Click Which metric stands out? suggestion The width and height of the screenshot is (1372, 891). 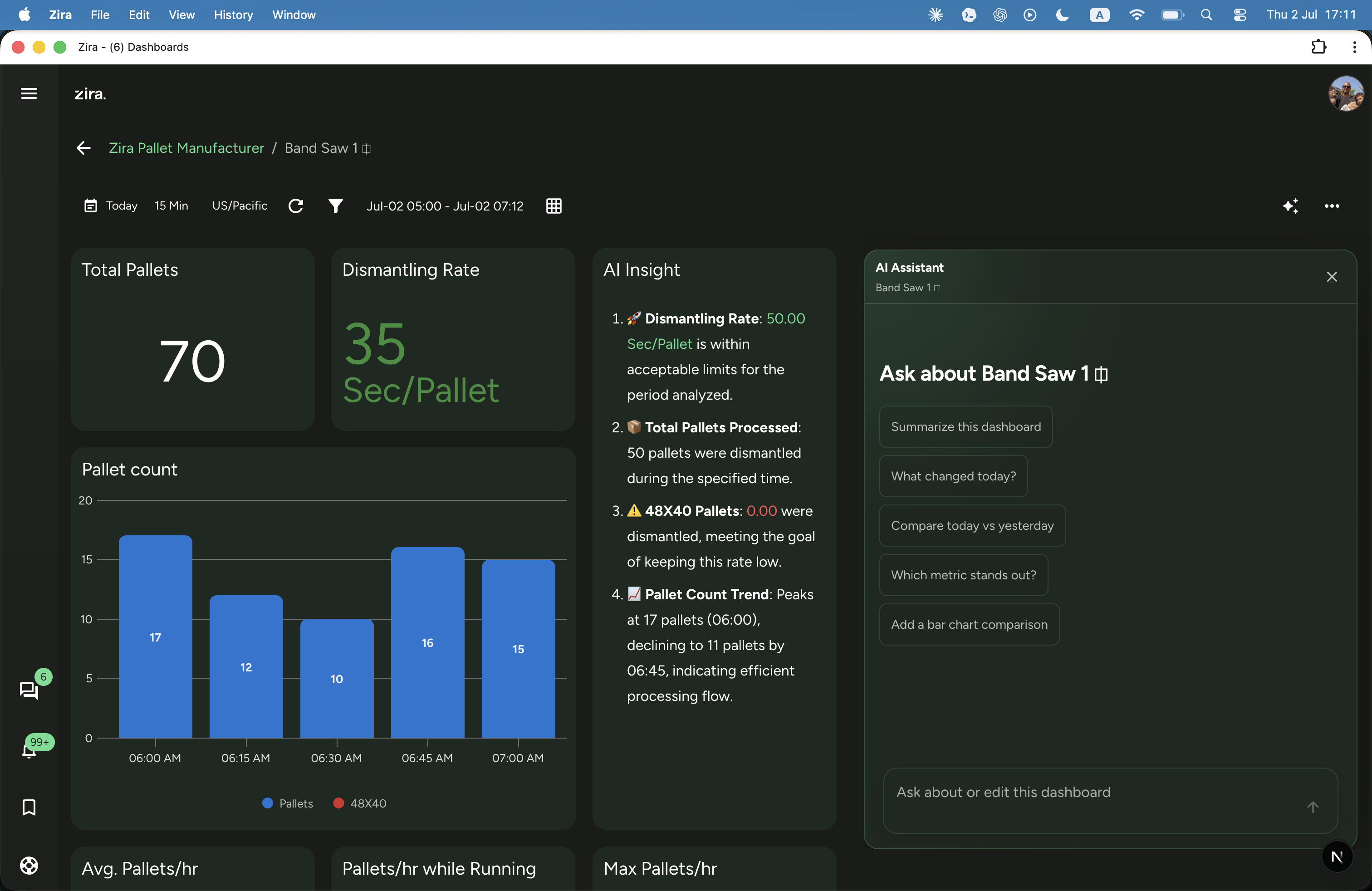click(x=963, y=575)
